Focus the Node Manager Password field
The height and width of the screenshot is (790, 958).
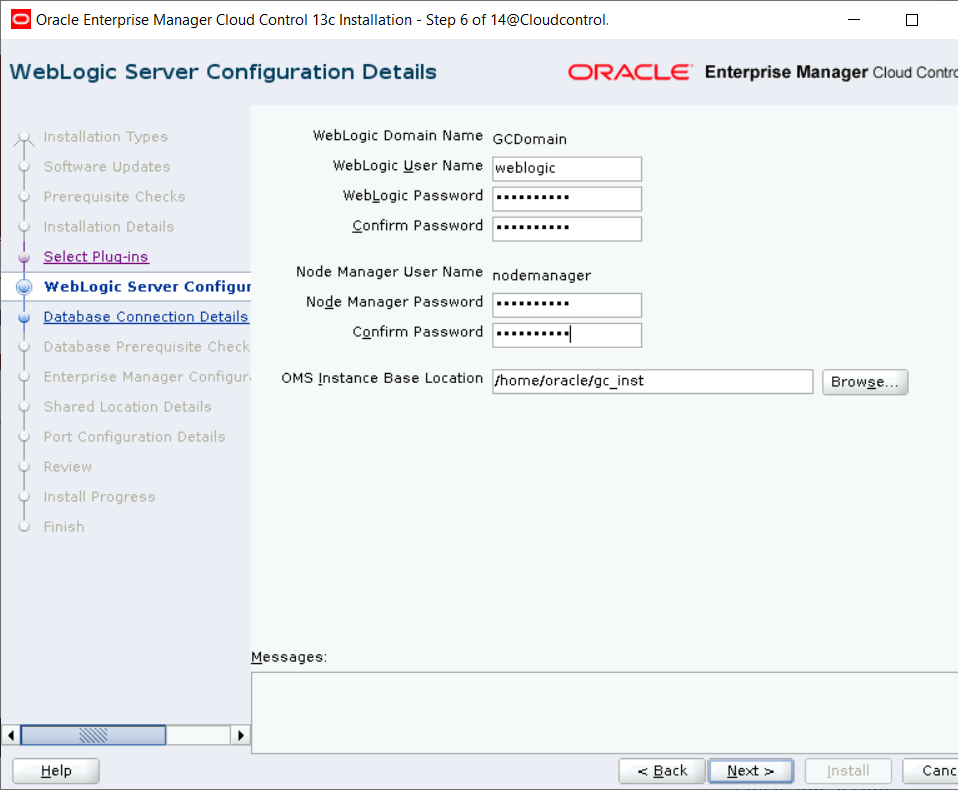[566, 305]
